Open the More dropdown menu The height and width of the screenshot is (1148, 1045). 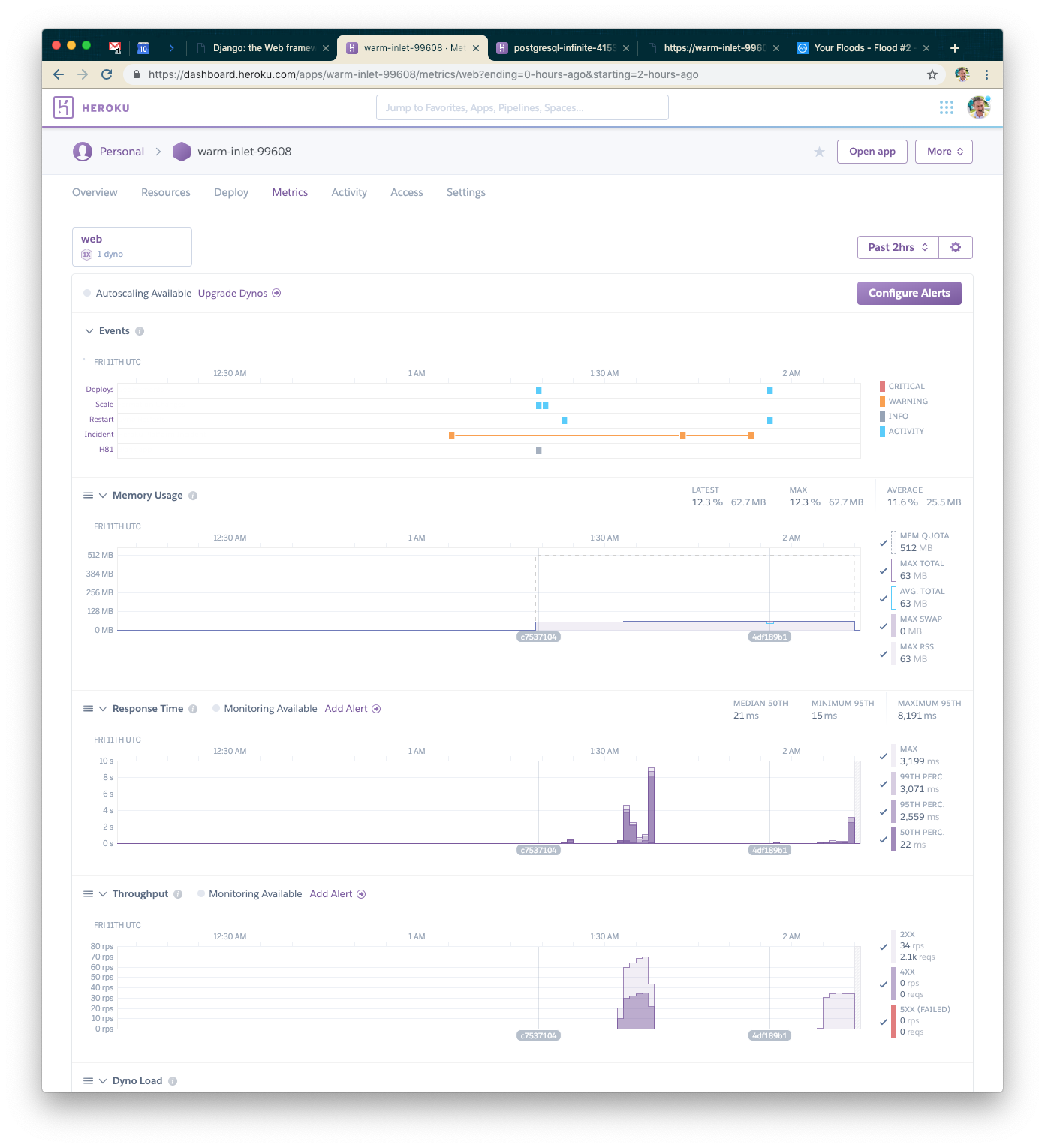(944, 152)
